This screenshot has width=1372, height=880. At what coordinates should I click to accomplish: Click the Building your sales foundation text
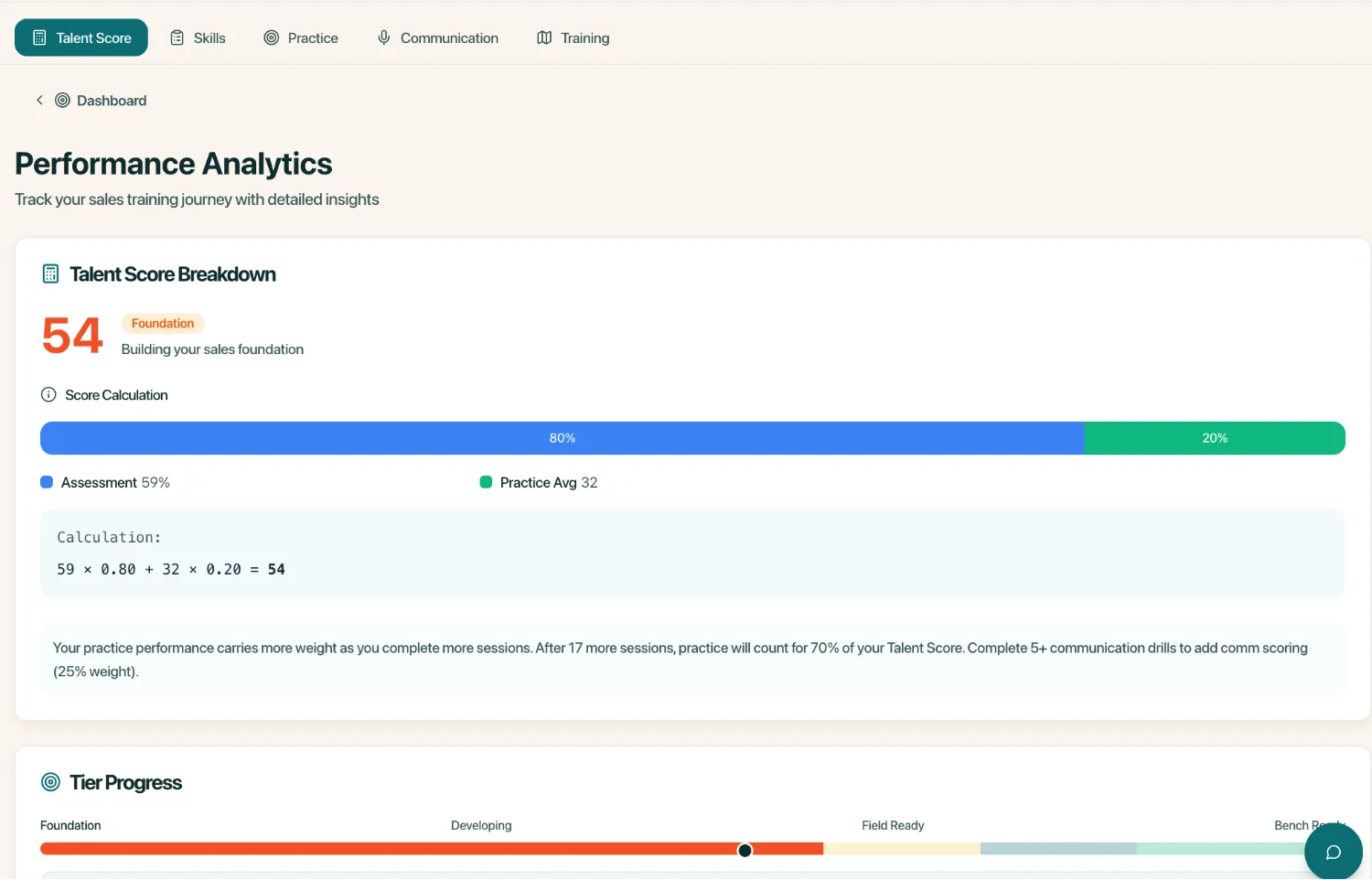(212, 349)
